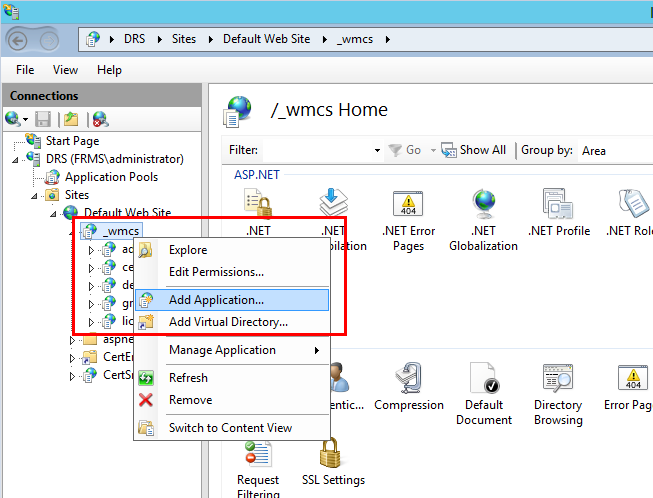Open the .NET Globalization feature icon
The image size is (653, 498).
pos(483,205)
